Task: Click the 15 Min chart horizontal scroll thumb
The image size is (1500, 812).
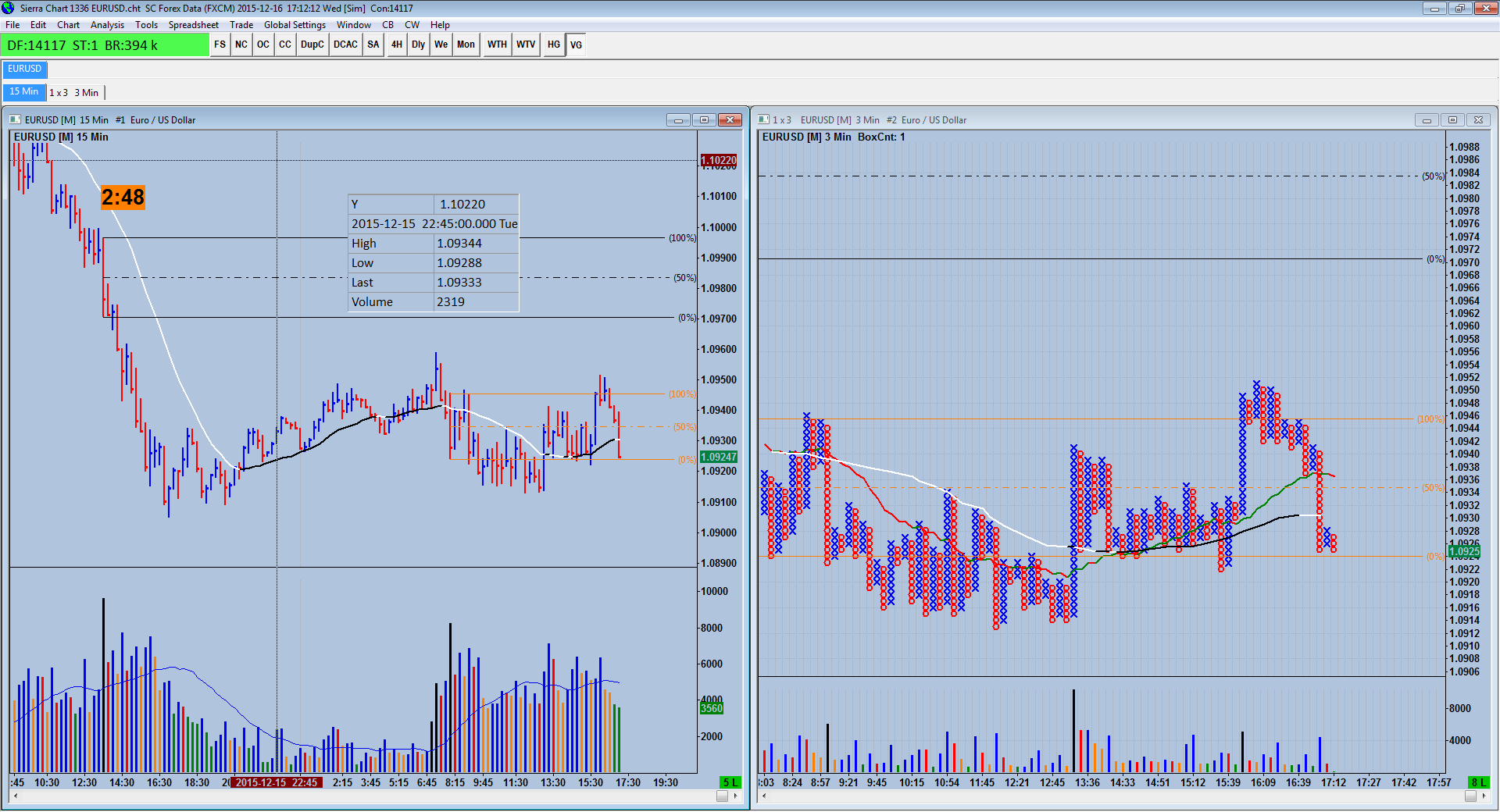Action: click(x=722, y=796)
